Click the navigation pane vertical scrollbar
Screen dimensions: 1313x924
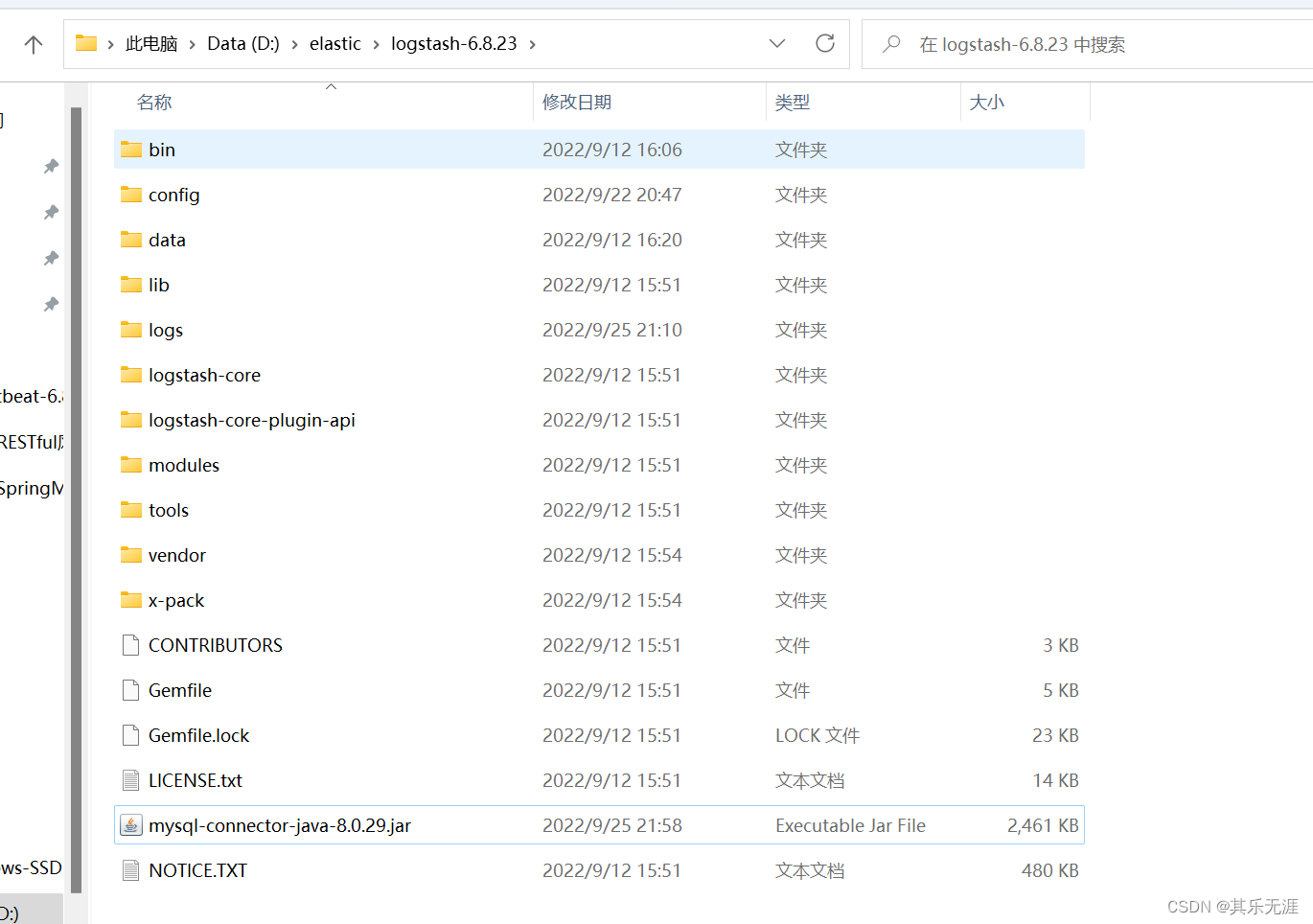pos(77,498)
